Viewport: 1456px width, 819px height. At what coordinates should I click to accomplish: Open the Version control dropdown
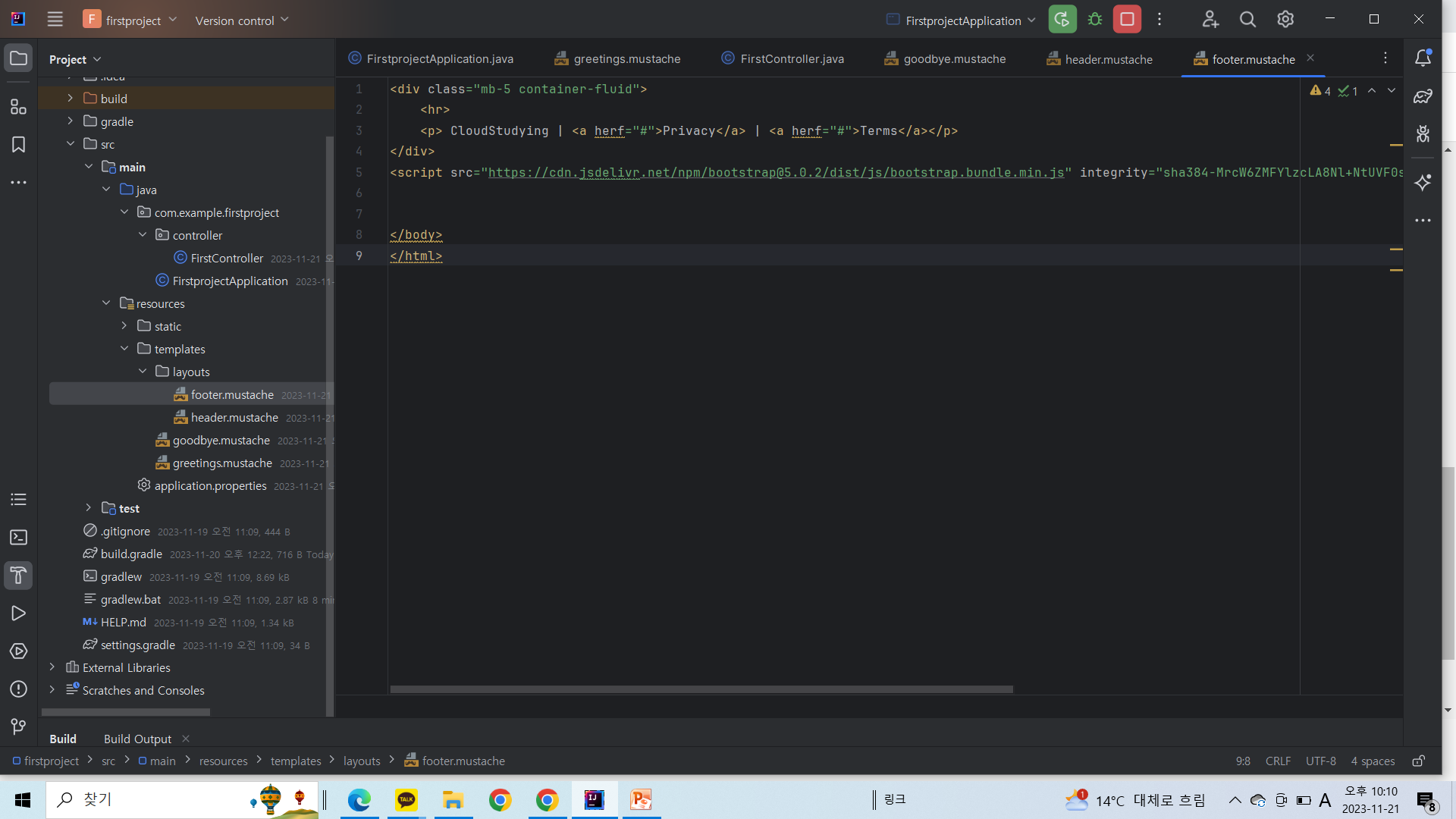coord(242,20)
